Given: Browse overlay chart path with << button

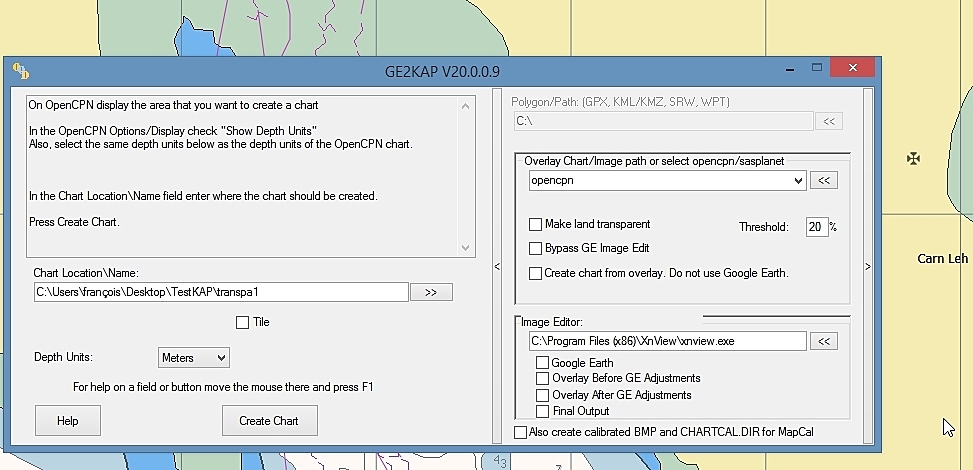Looking at the screenshot, I should (x=823, y=181).
